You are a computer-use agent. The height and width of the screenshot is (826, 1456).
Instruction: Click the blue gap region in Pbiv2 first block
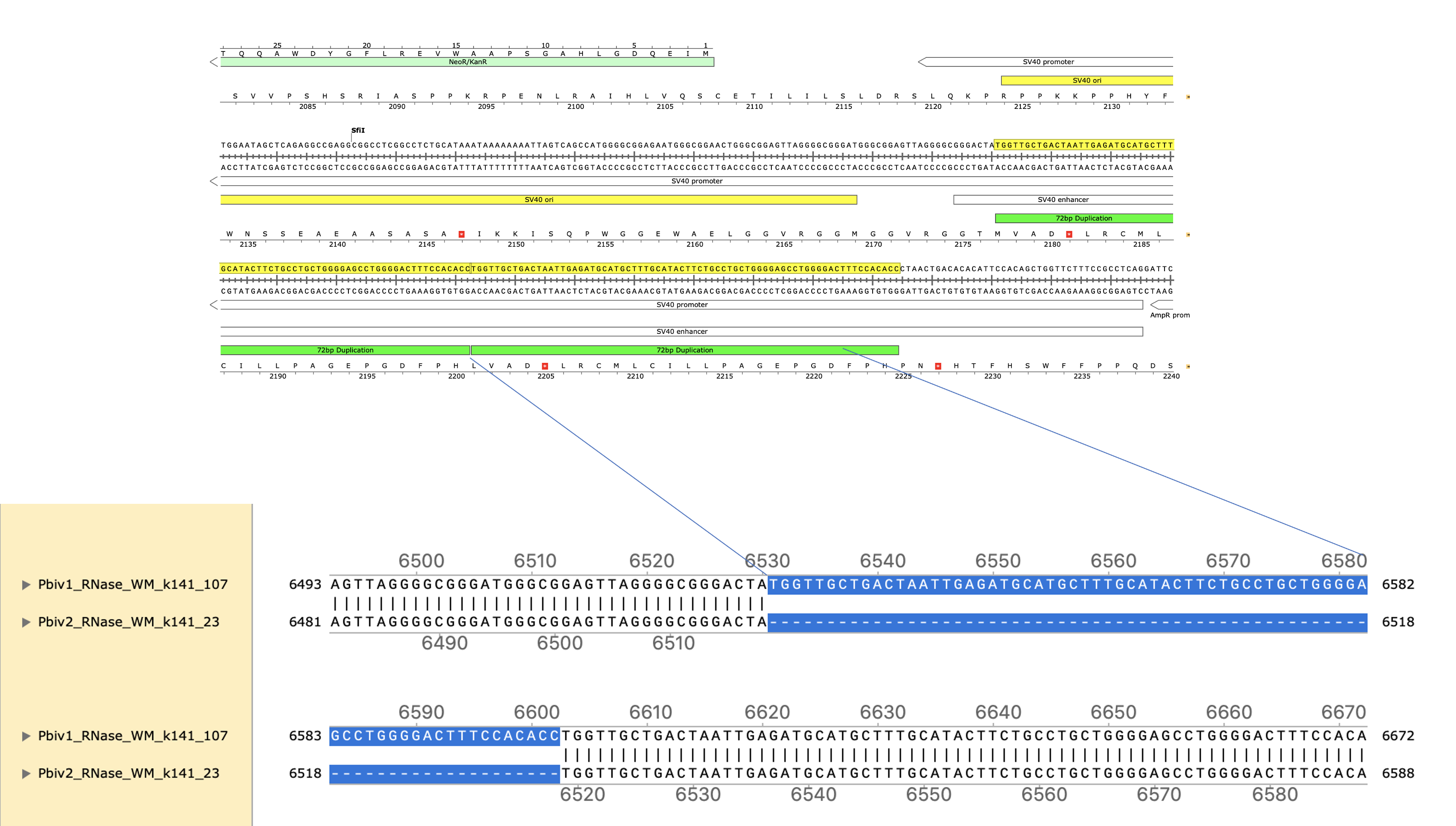pyautogui.click(x=1066, y=622)
